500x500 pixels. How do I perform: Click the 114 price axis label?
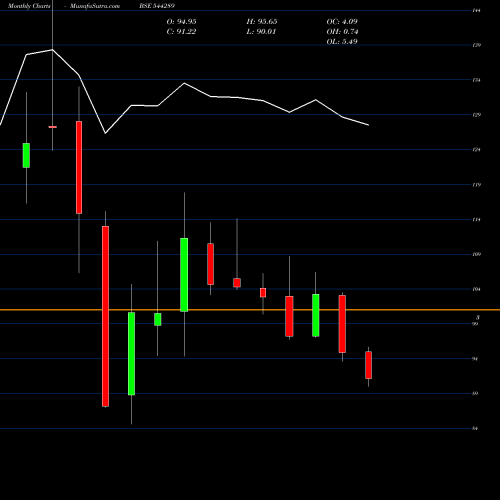pyautogui.click(x=477, y=220)
